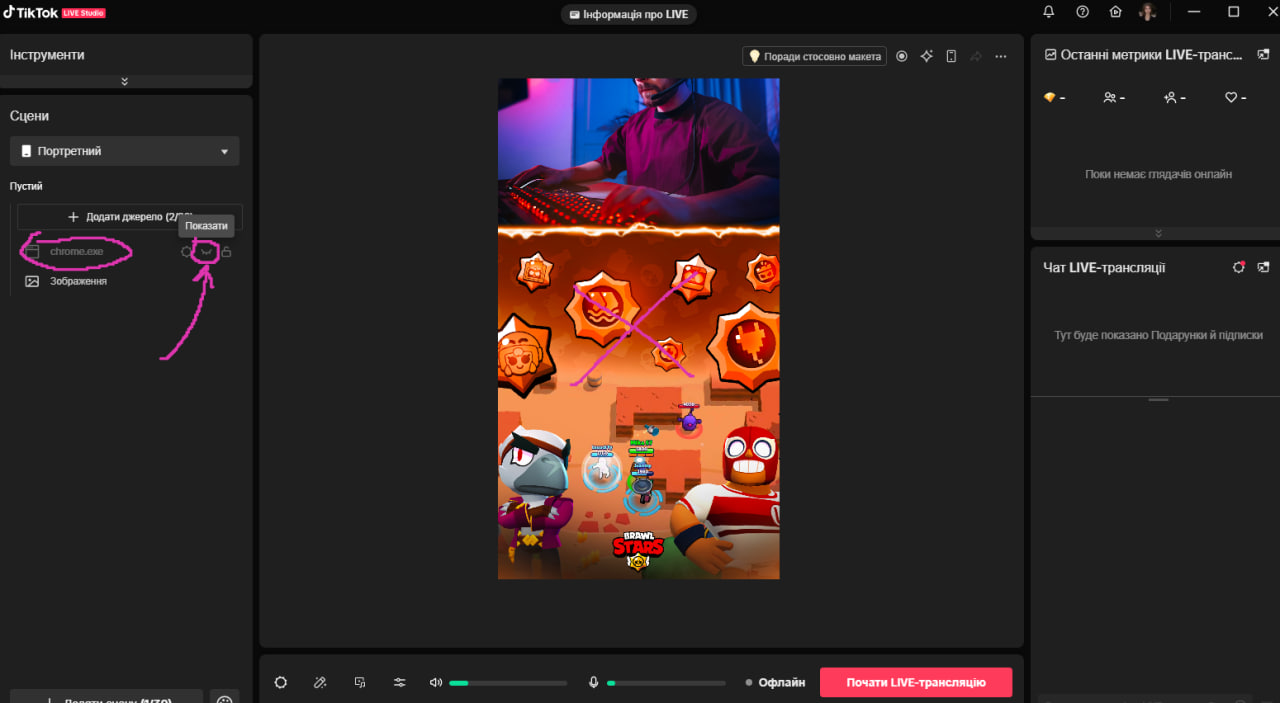1280x703 pixels.
Task: Click the Офлайн status indicator
Action: click(775, 682)
